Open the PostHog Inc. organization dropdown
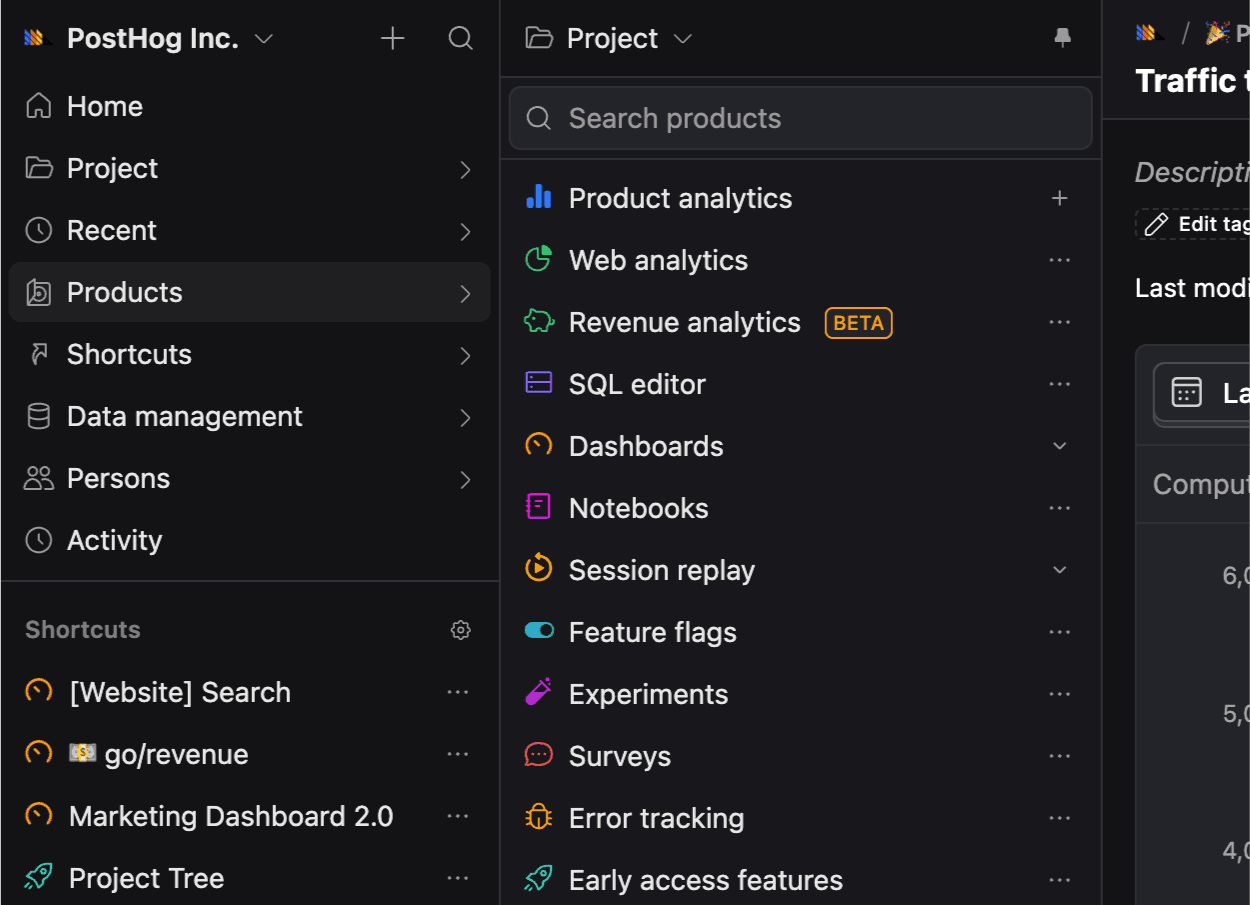The height and width of the screenshot is (905, 1250). [x=149, y=39]
